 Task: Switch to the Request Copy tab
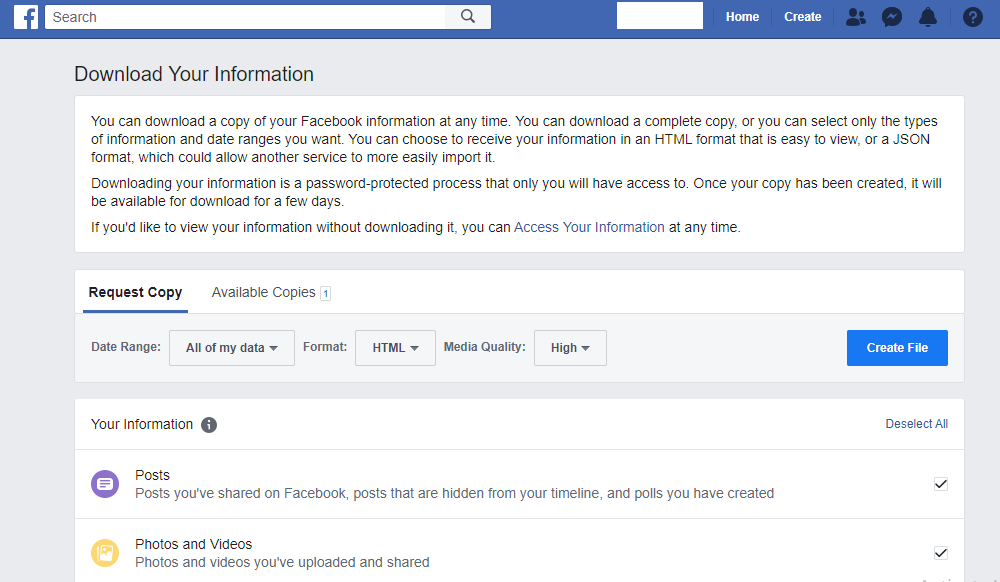tap(135, 293)
